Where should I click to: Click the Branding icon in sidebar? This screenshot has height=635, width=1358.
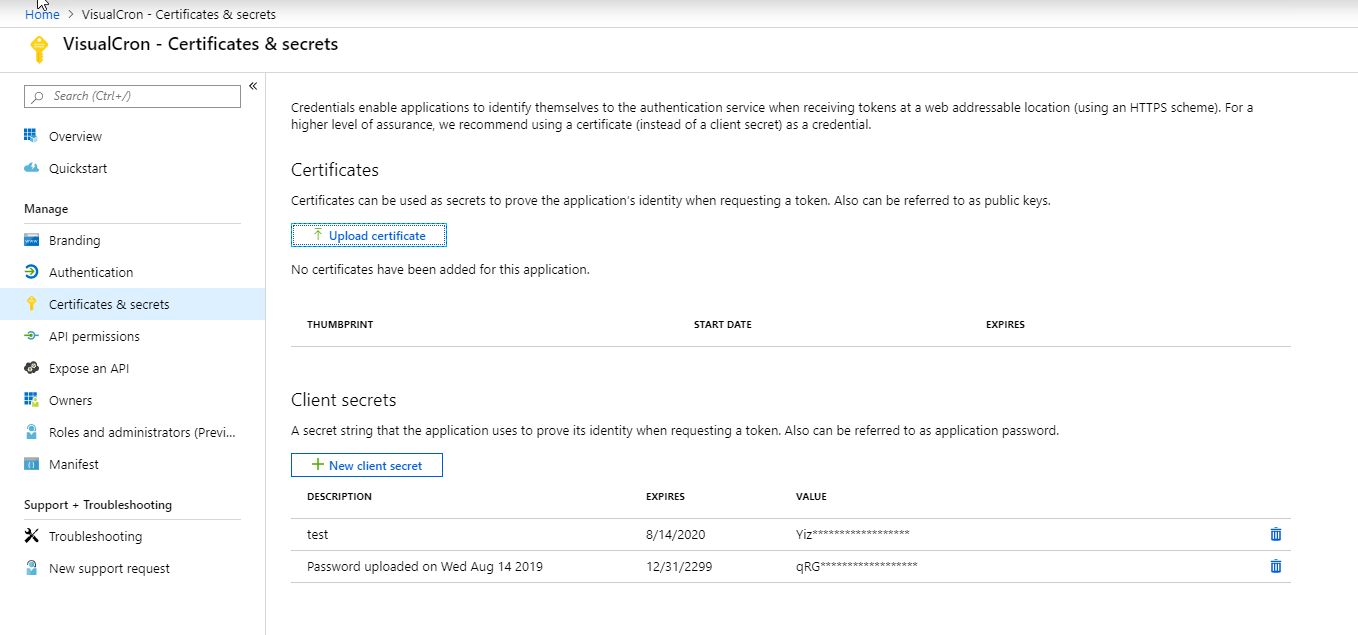pos(31,240)
